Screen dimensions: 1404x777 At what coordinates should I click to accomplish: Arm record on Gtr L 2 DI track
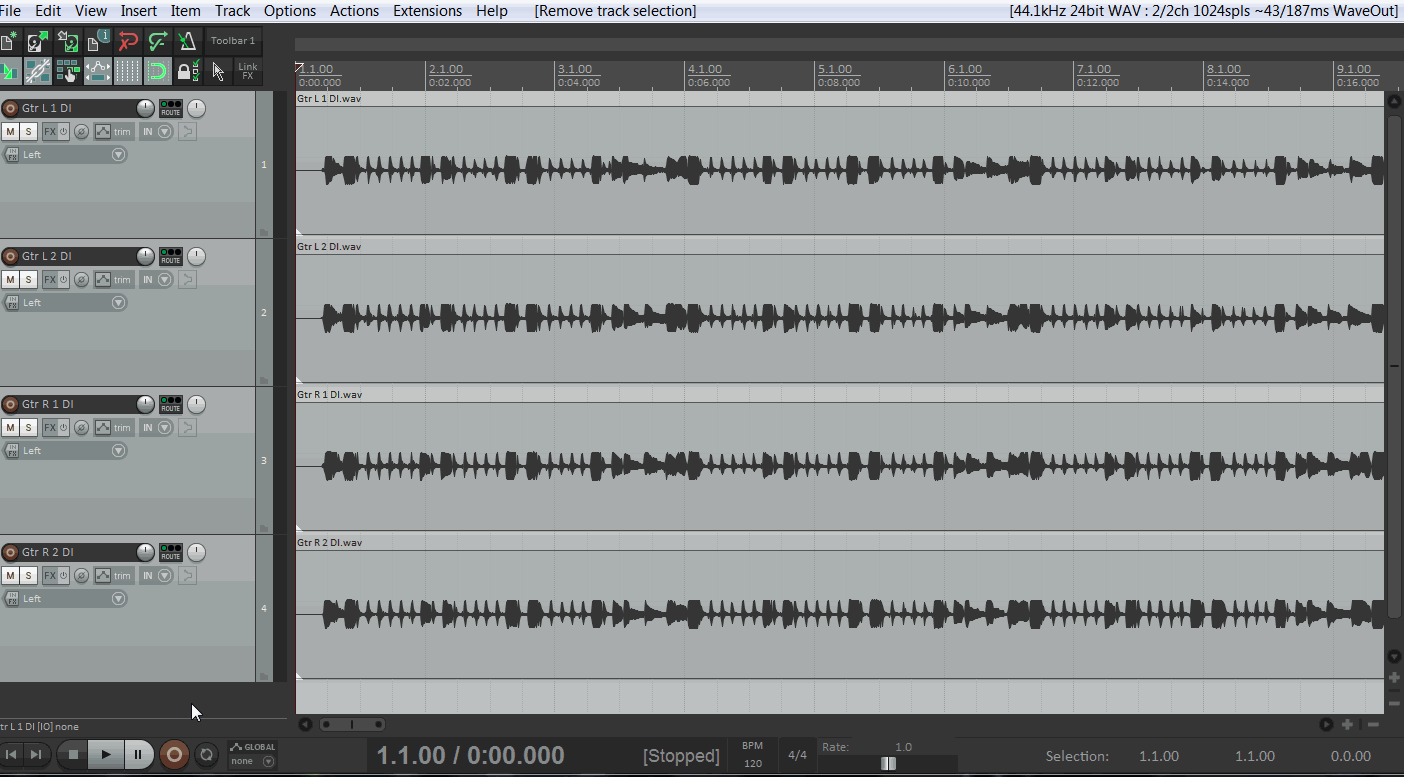coord(11,256)
